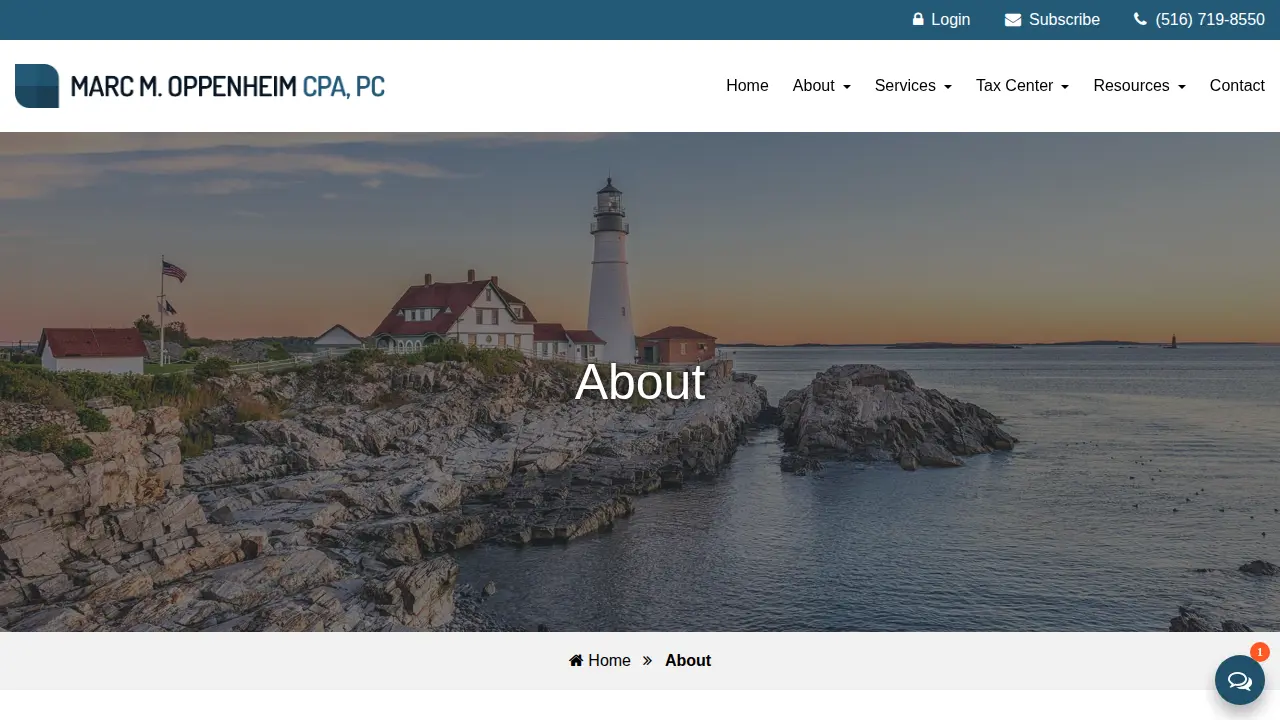
Task: Expand the Tax Center dropdown menu
Action: (1022, 86)
